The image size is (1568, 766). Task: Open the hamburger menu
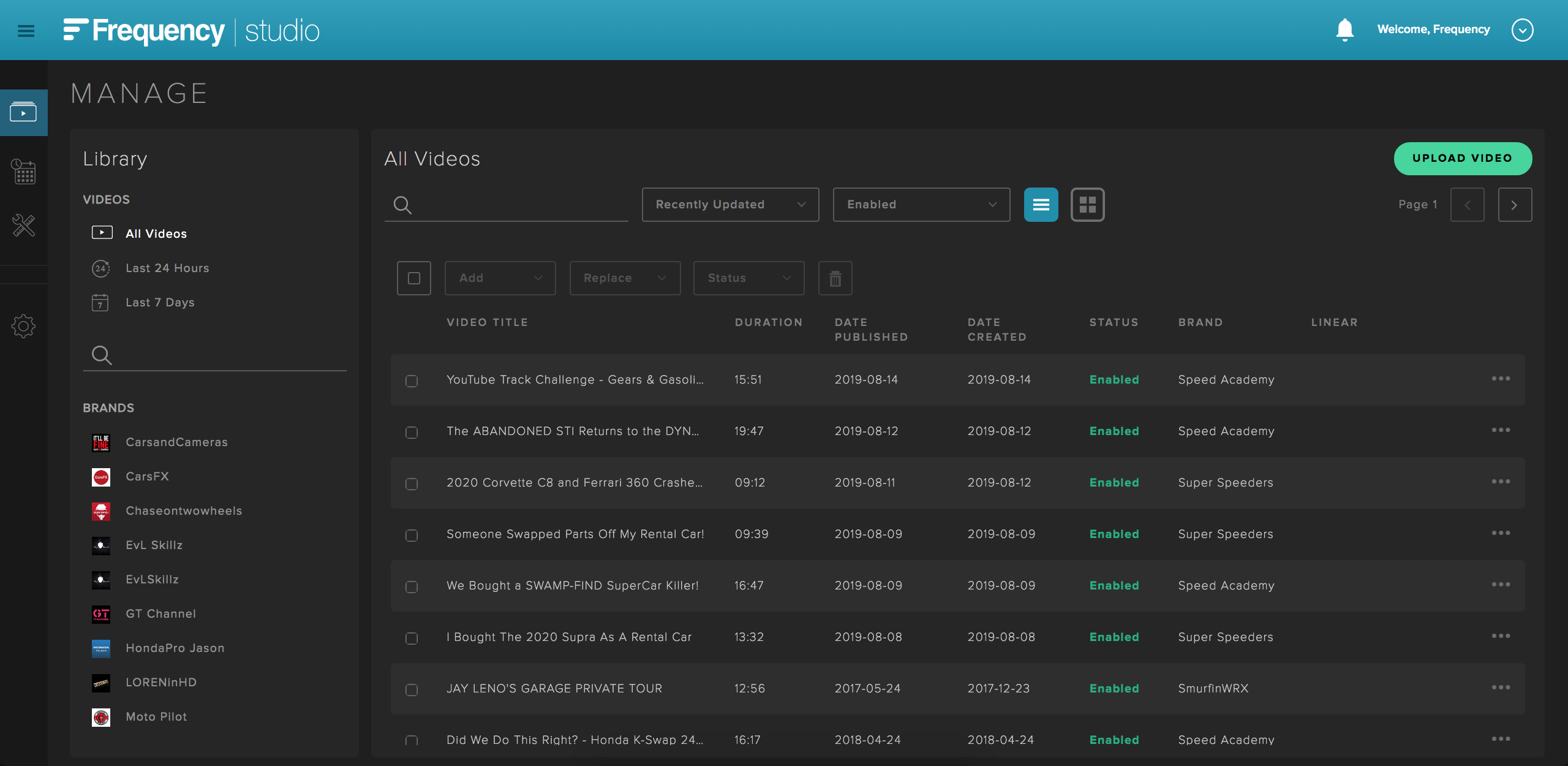26,31
